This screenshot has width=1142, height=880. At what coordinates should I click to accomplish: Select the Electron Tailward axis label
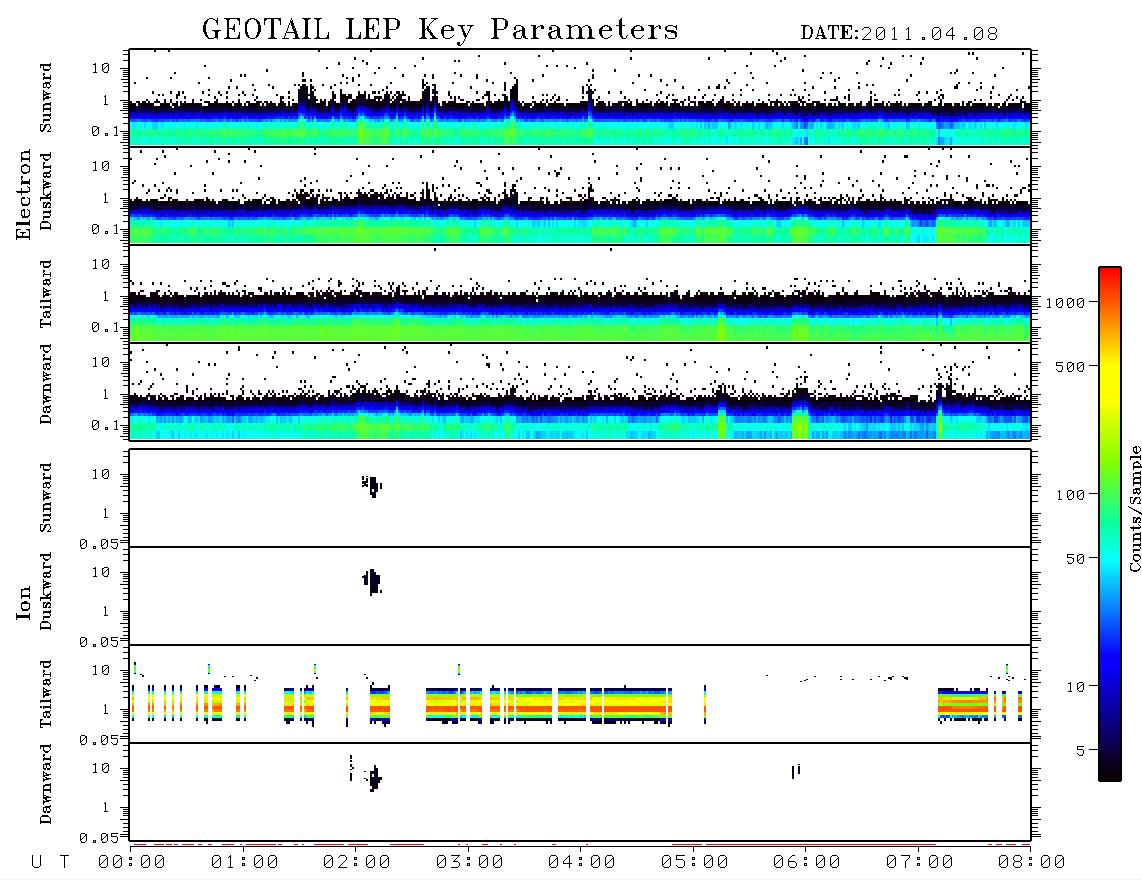coord(46,293)
